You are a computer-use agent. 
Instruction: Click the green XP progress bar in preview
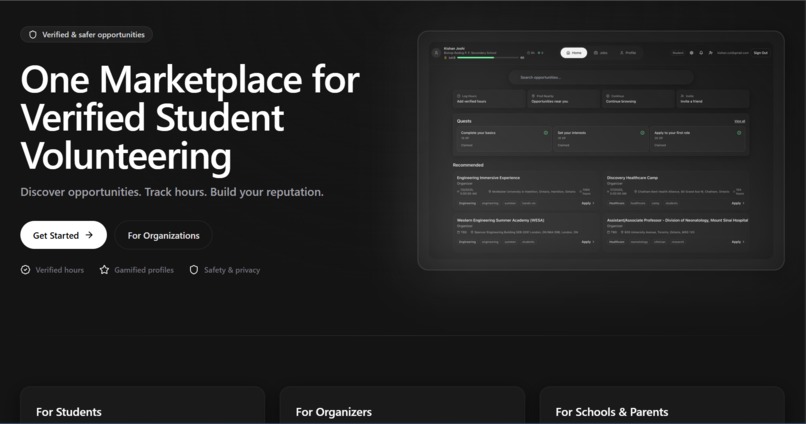[475, 58]
